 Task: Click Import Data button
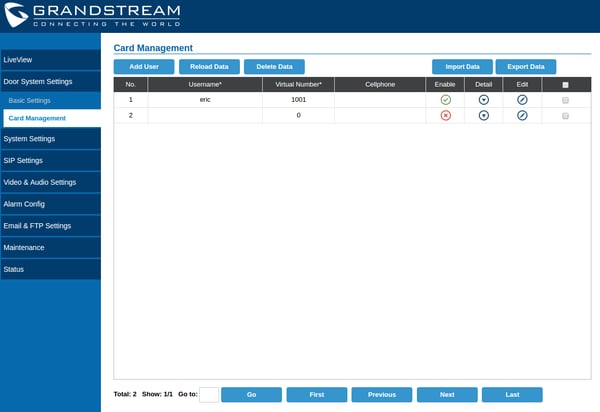[x=462, y=67]
